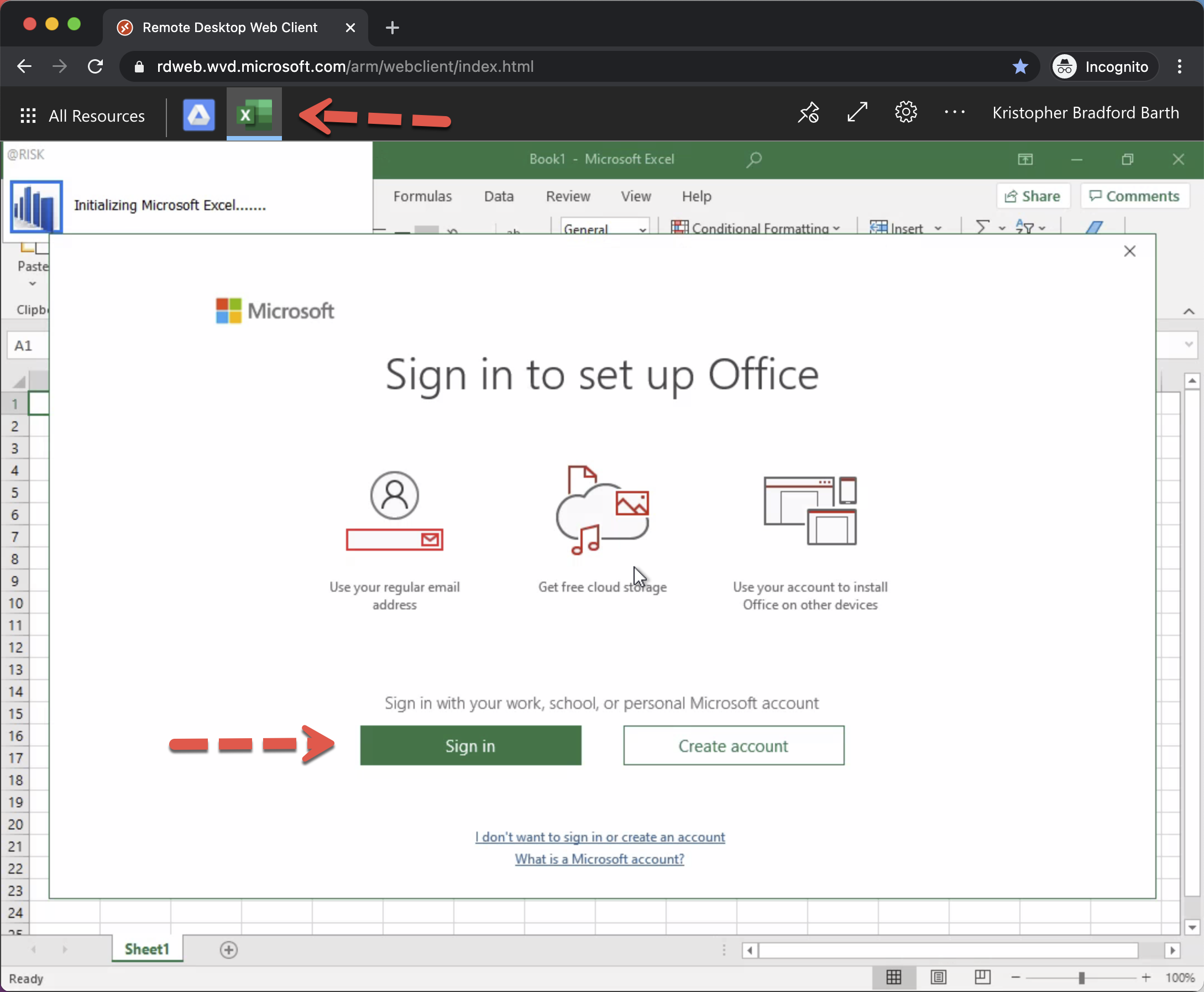The image size is (1204, 992).
Task: Open Ribbon Display Options icon
Action: pyautogui.click(x=1025, y=159)
